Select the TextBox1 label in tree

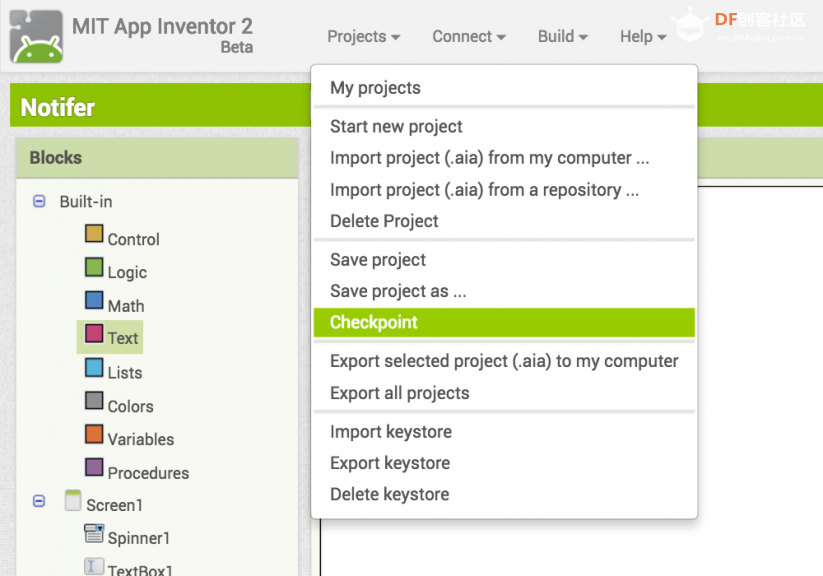pos(140,569)
